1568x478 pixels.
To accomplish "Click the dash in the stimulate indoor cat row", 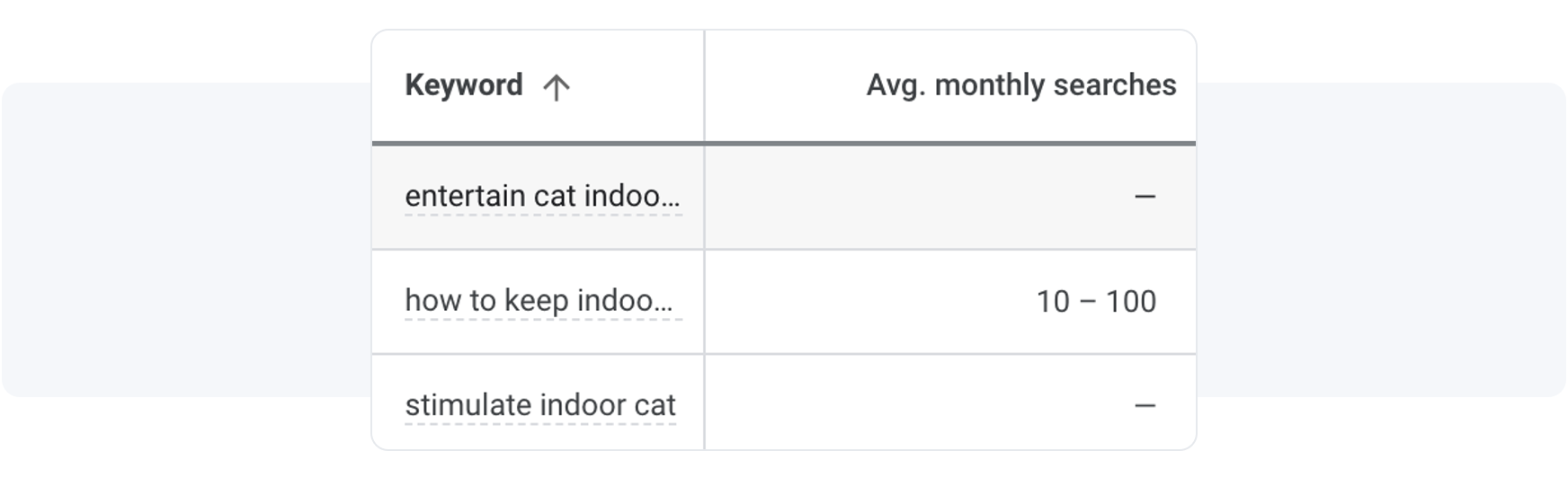I will click(x=1145, y=406).
